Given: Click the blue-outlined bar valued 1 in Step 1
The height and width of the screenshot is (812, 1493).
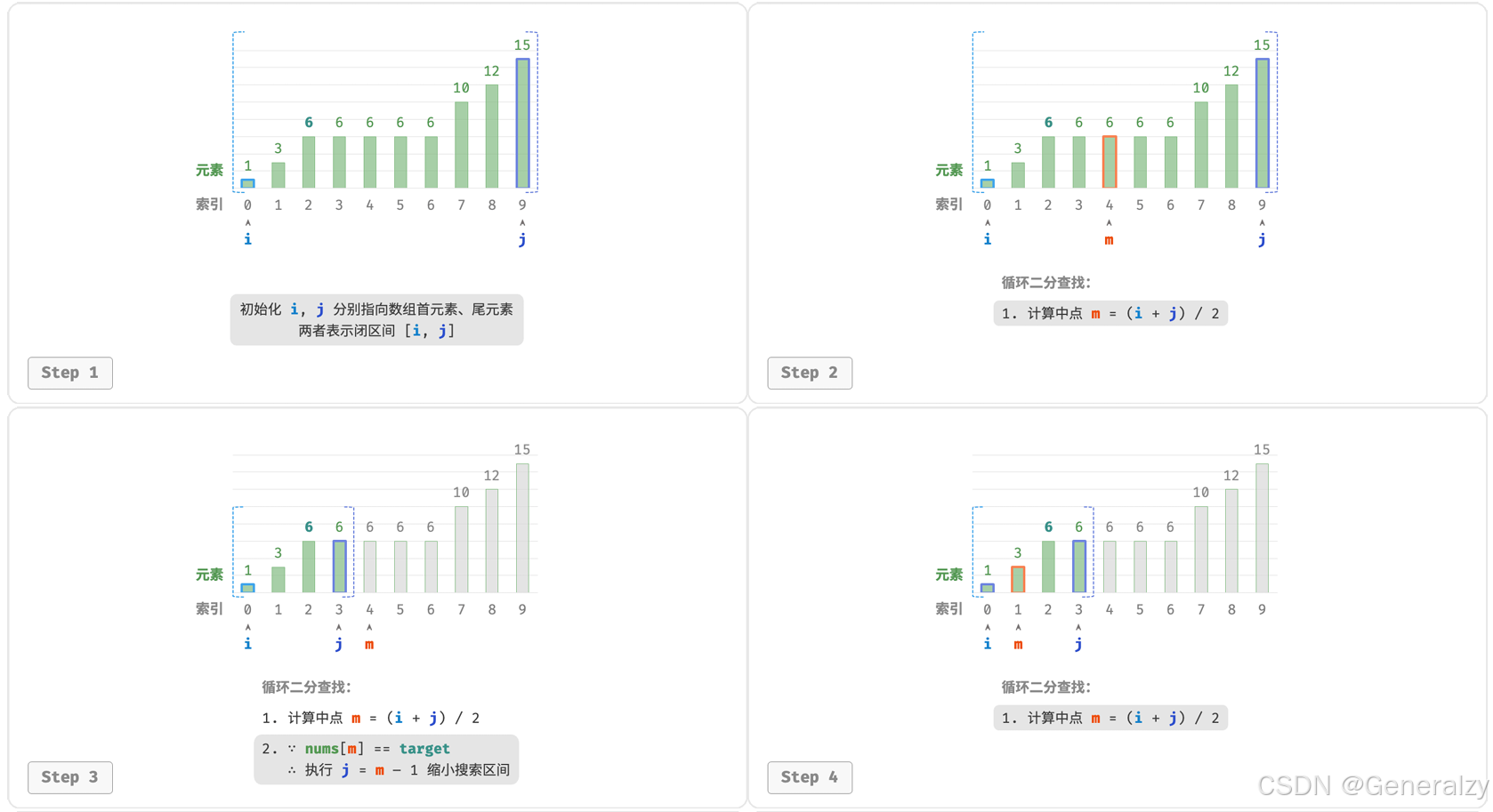Looking at the screenshot, I should click(248, 183).
